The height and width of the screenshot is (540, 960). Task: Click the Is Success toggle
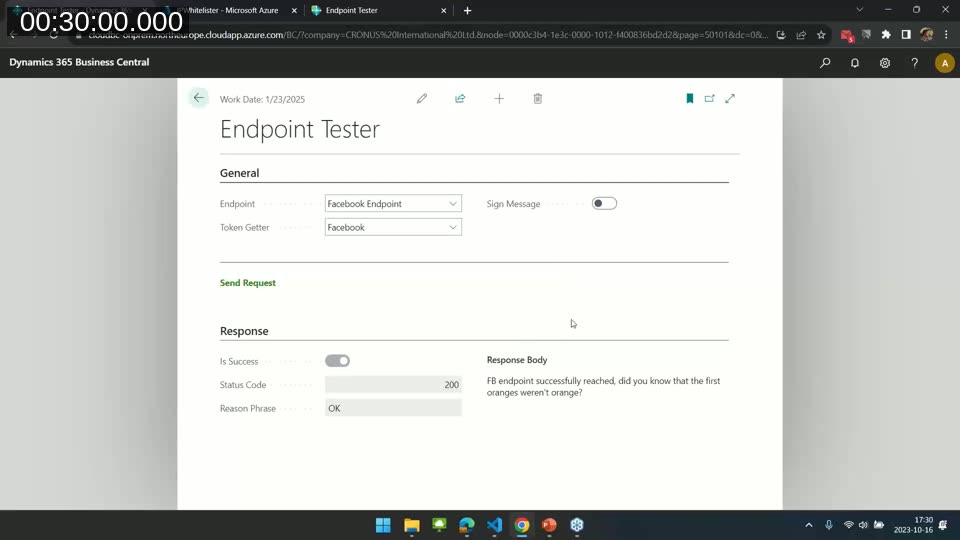pyautogui.click(x=337, y=361)
